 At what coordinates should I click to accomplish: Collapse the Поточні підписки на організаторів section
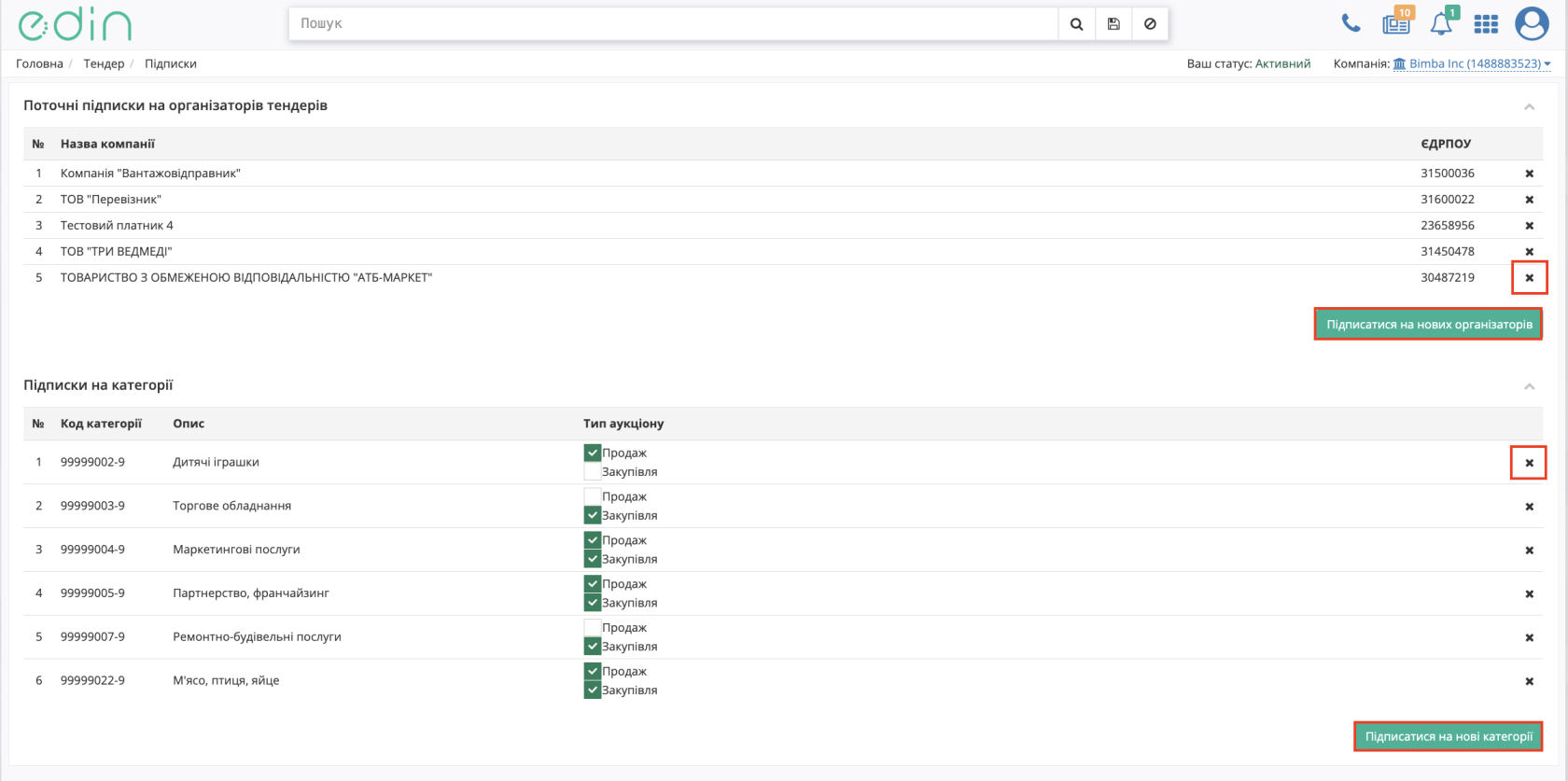(1529, 106)
